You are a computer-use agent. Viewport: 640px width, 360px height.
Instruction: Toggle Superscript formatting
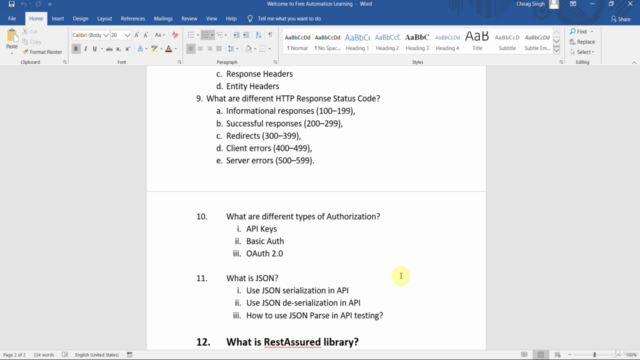(x=128, y=49)
